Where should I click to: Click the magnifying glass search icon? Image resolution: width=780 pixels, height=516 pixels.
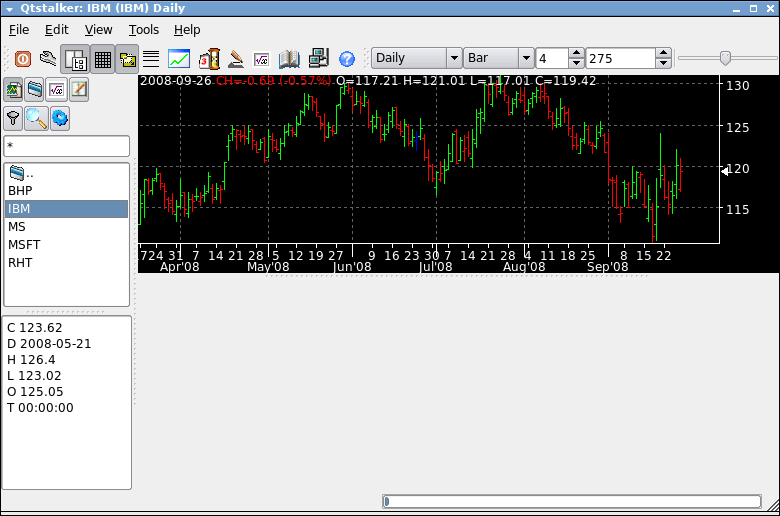pyautogui.click(x=36, y=118)
